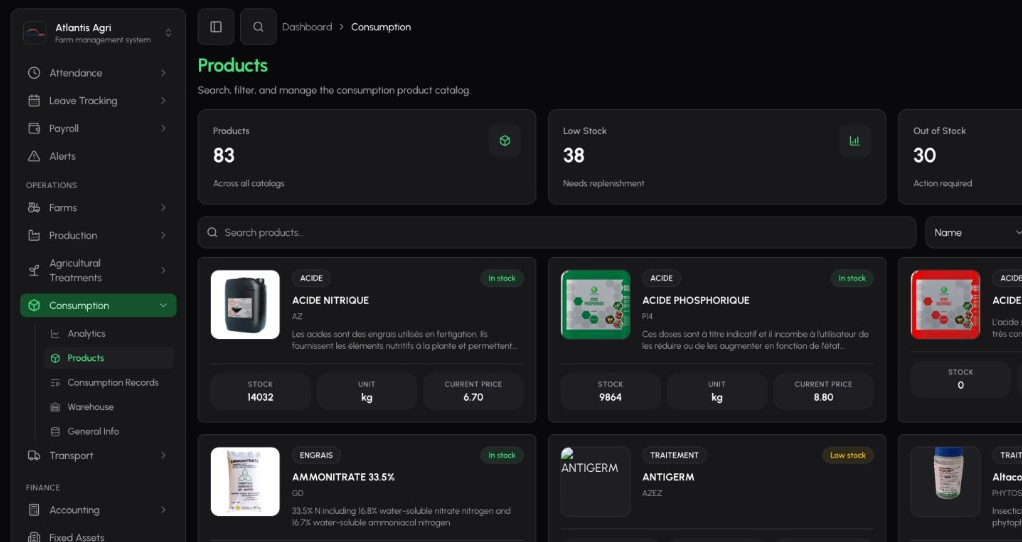Click the green cube icon on Products card

coord(504,141)
